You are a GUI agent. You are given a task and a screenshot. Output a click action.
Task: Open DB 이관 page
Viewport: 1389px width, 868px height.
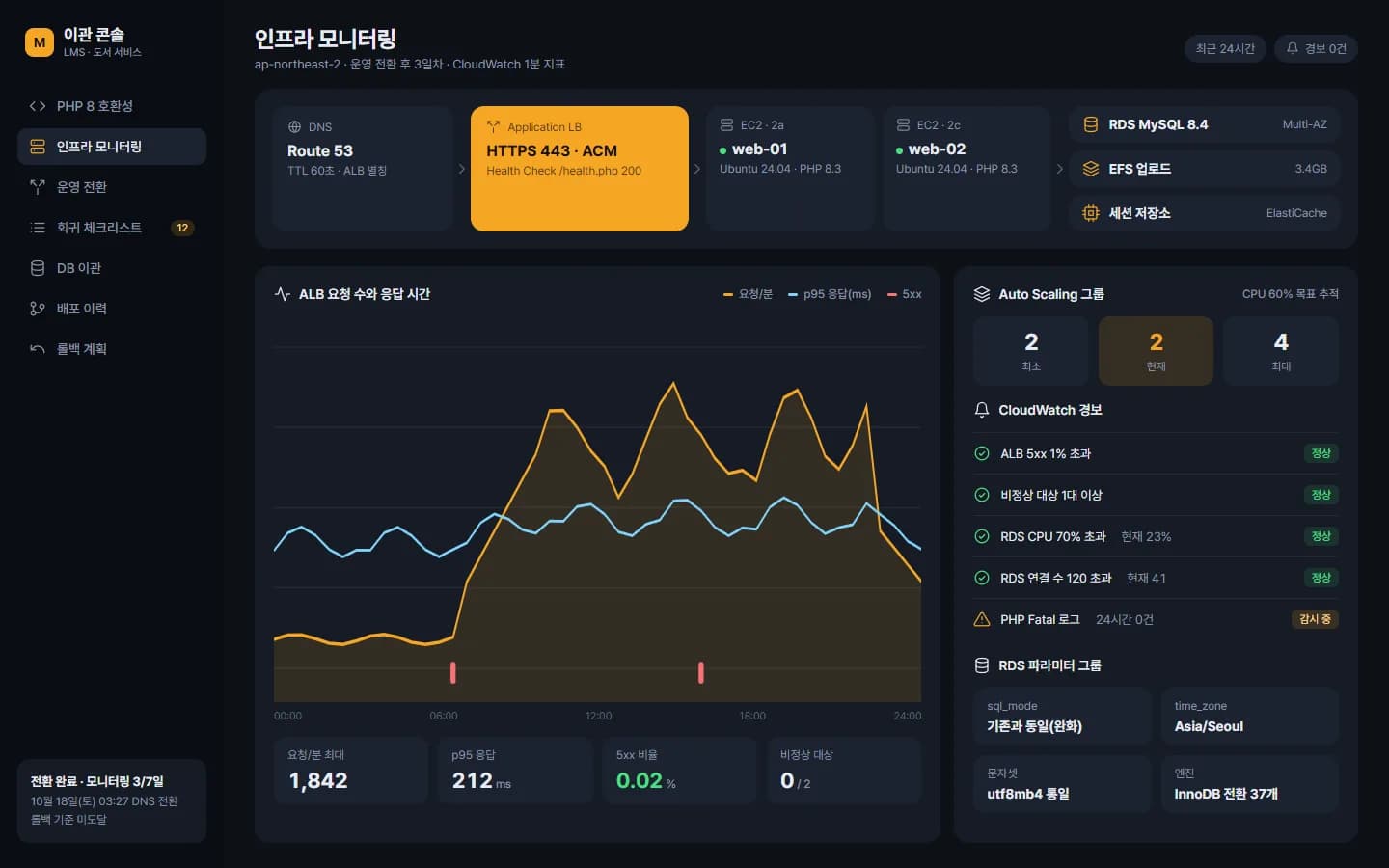click(x=112, y=268)
